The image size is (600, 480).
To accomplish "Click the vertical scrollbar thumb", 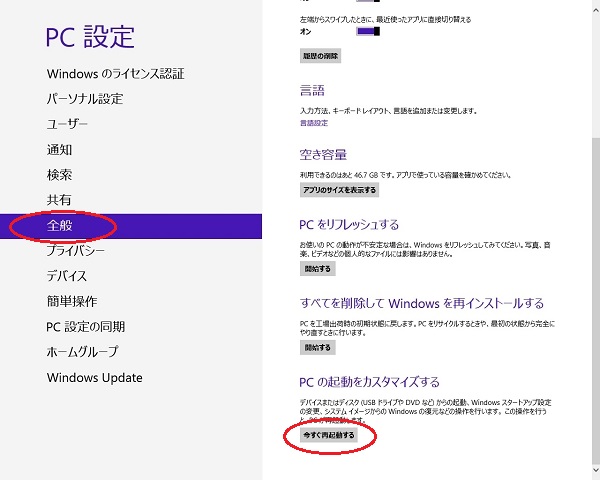I will [596, 300].
